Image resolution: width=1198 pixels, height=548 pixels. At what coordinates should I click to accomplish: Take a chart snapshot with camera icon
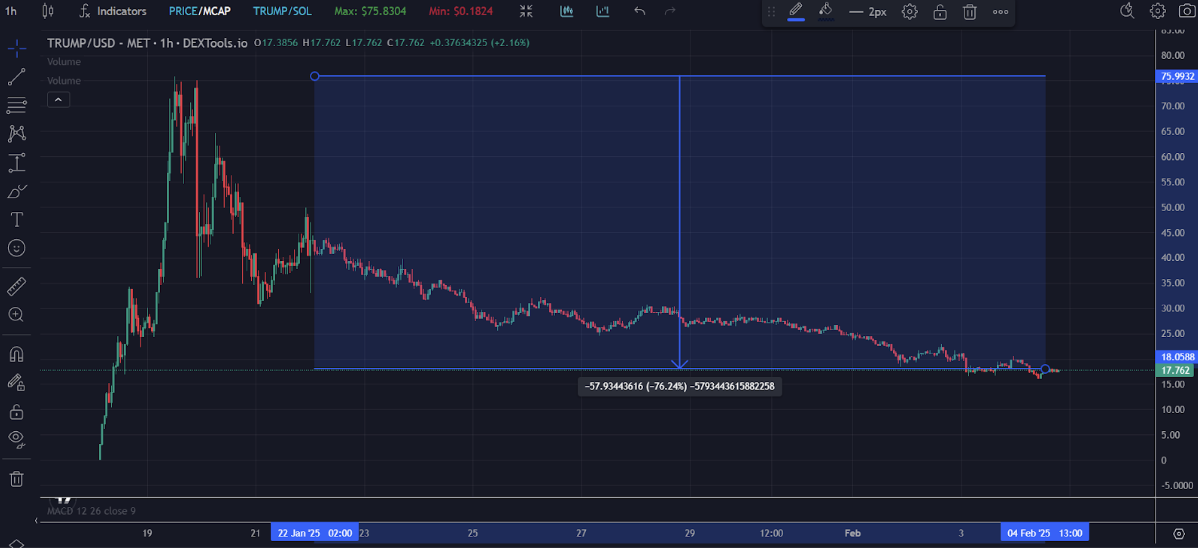(1186, 11)
